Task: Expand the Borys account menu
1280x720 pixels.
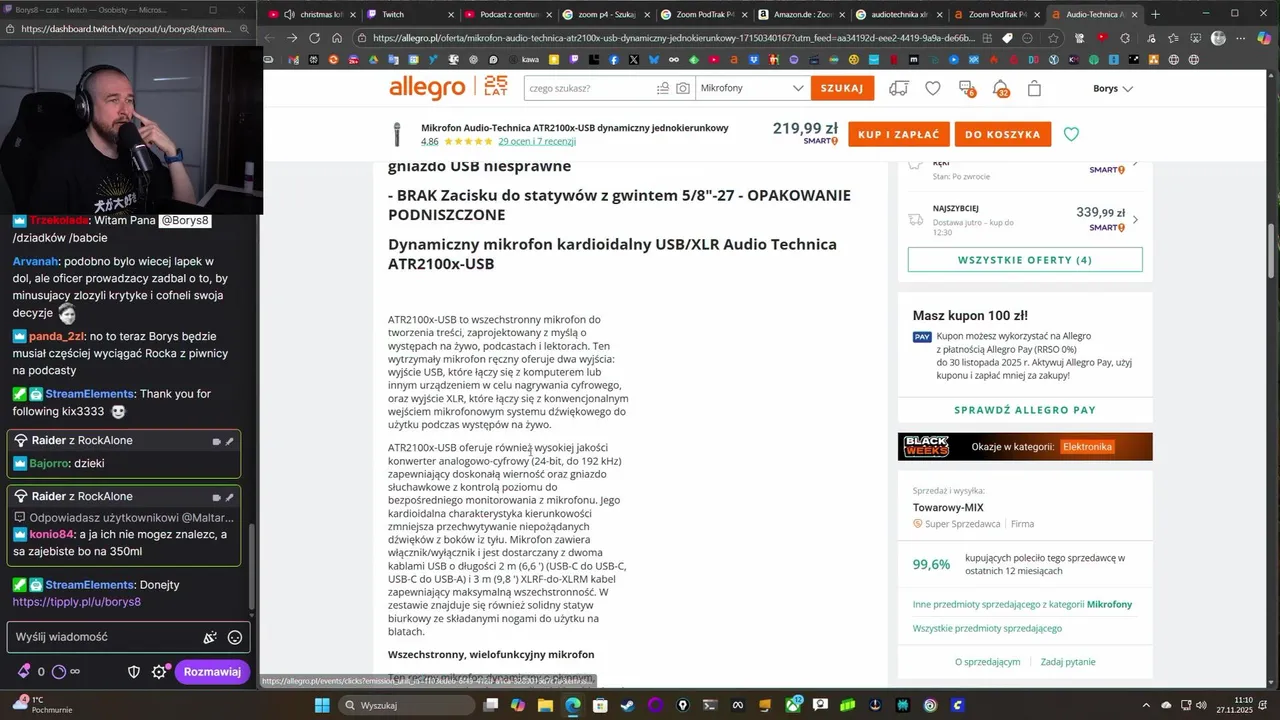Action: [x=1112, y=88]
